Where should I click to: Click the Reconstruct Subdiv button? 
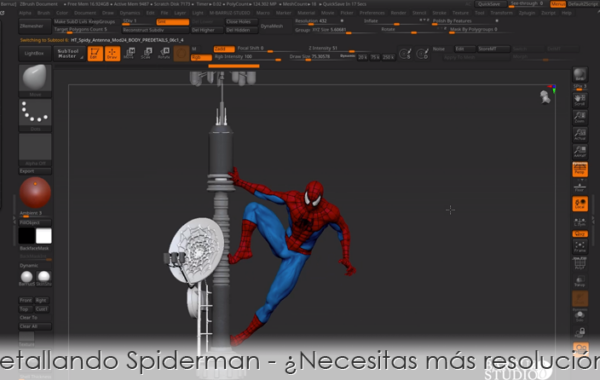coord(155,30)
